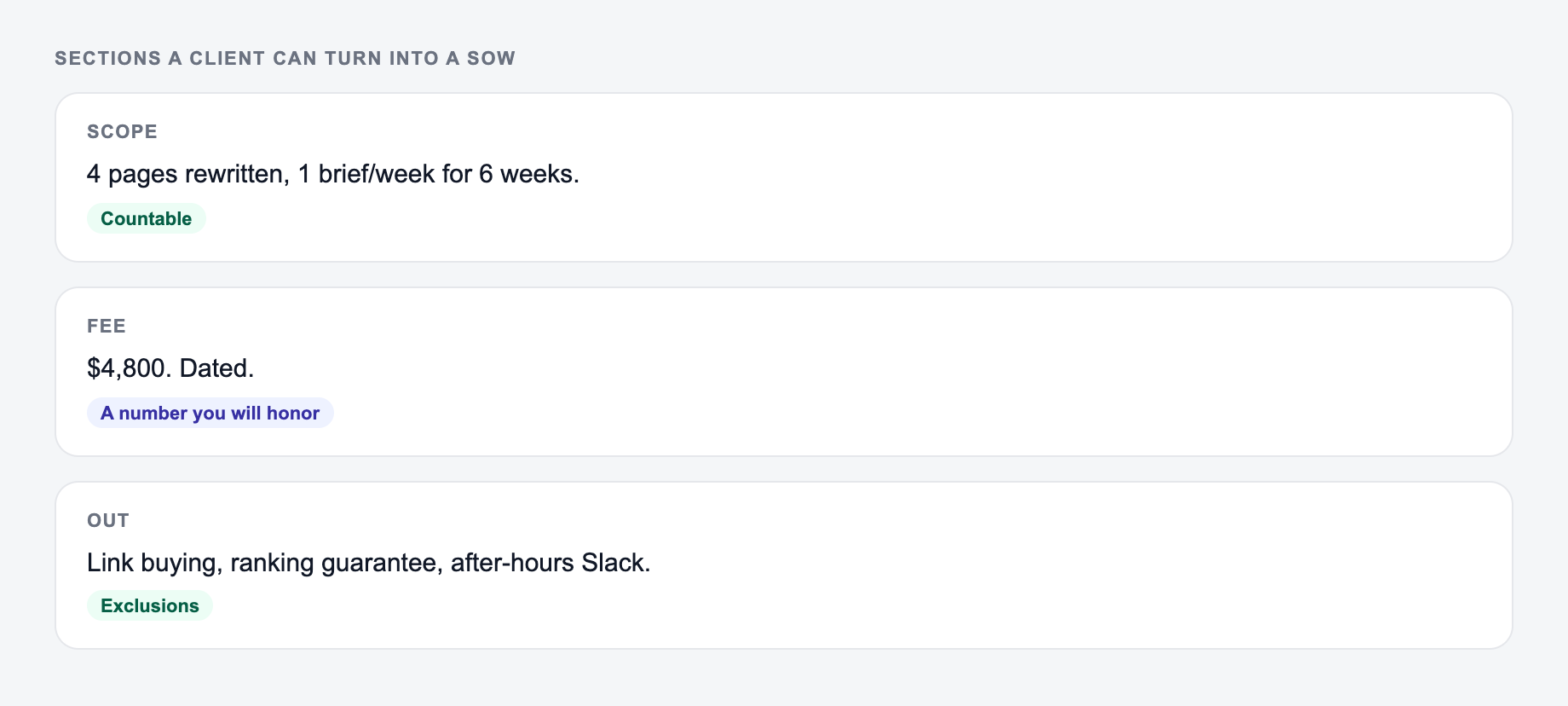Click the OUT label heading
The image size is (1568, 706).
108,520
